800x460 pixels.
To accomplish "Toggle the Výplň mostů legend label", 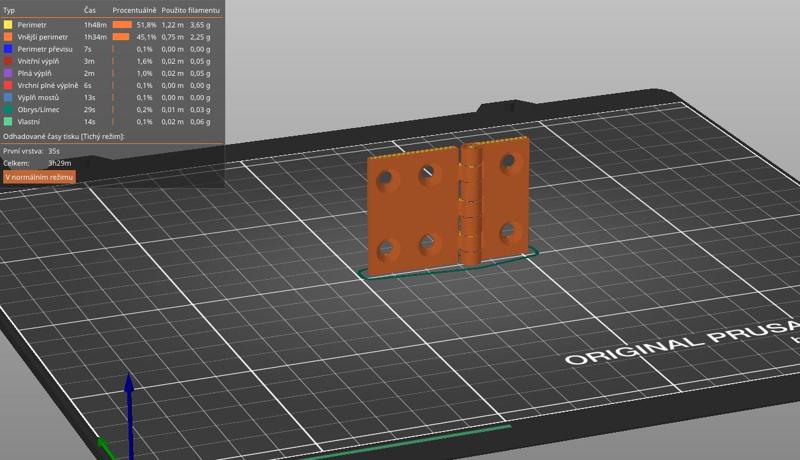I will coord(38,97).
